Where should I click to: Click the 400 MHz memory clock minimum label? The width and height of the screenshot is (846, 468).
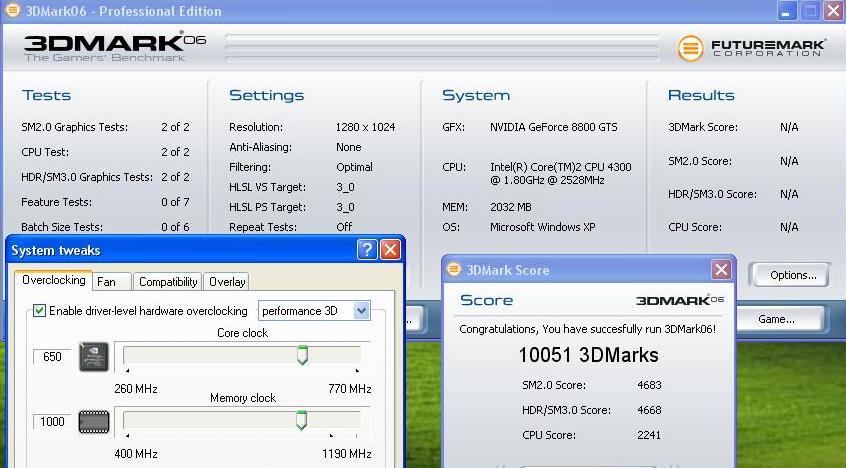click(x=136, y=454)
